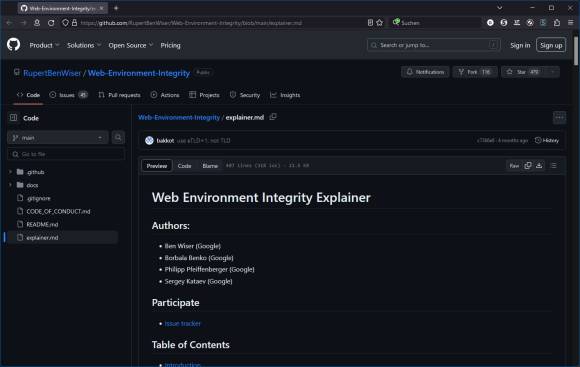Switch to the Insights tab
Screen dimensions: 580x367
[x=285, y=95]
